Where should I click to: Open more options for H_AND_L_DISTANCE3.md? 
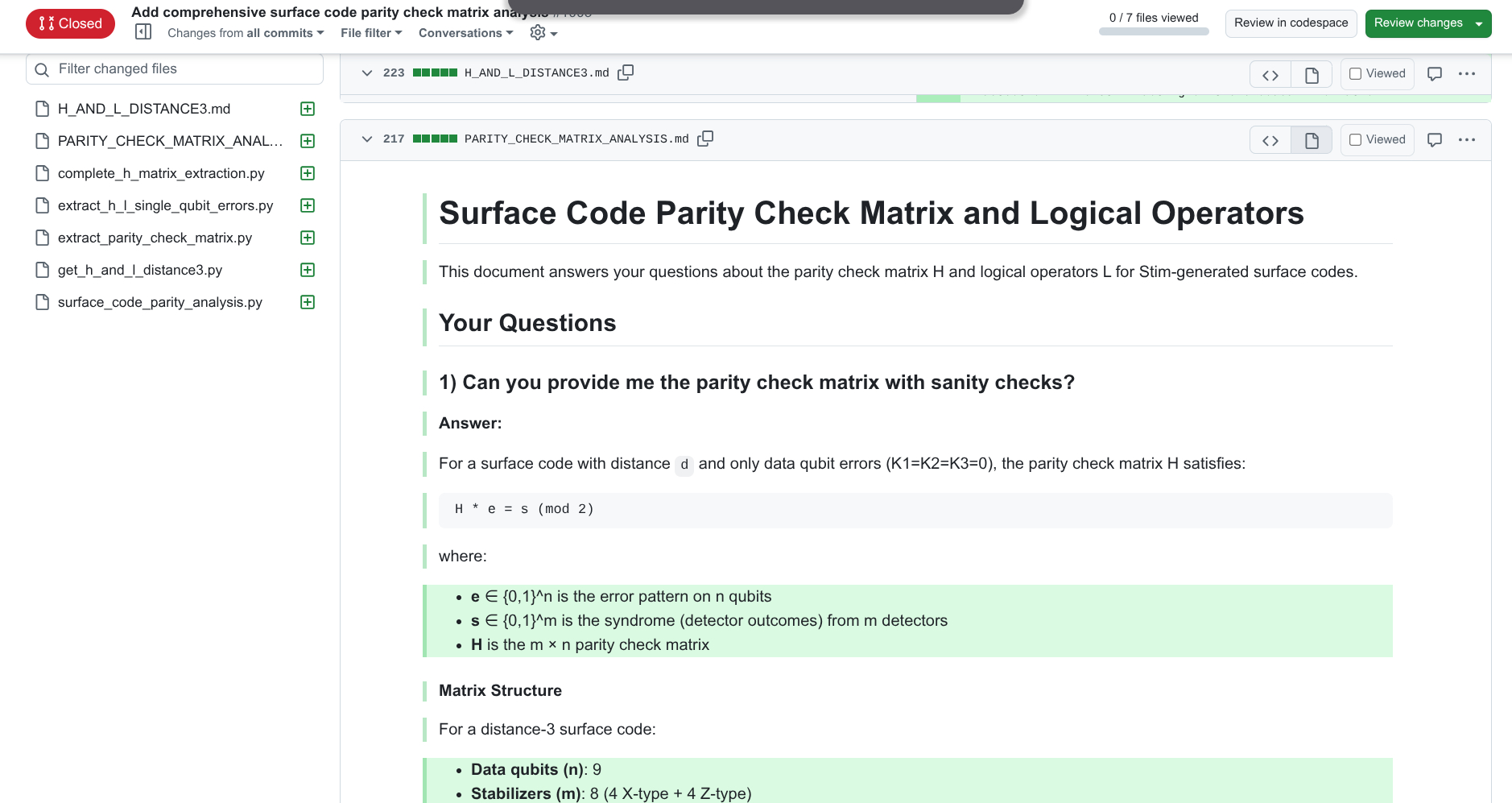[1467, 74]
